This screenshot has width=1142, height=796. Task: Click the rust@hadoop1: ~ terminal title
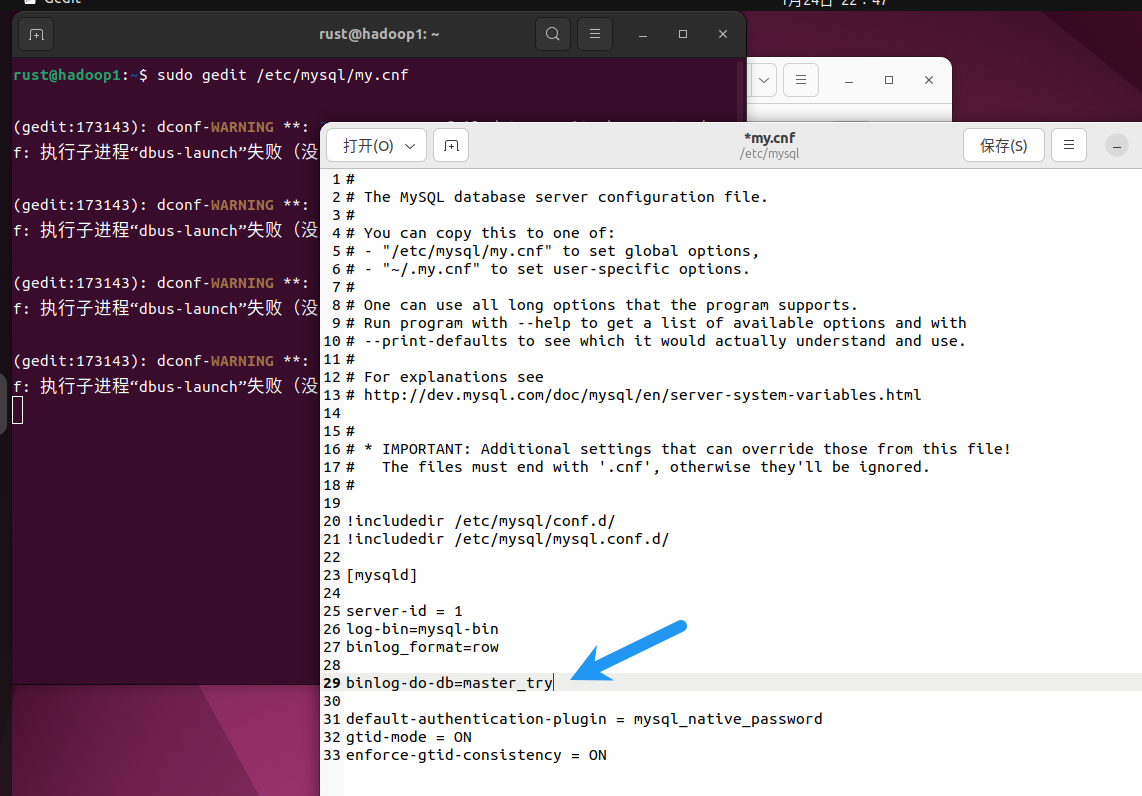pyautogui.click(x=379, y=34)
